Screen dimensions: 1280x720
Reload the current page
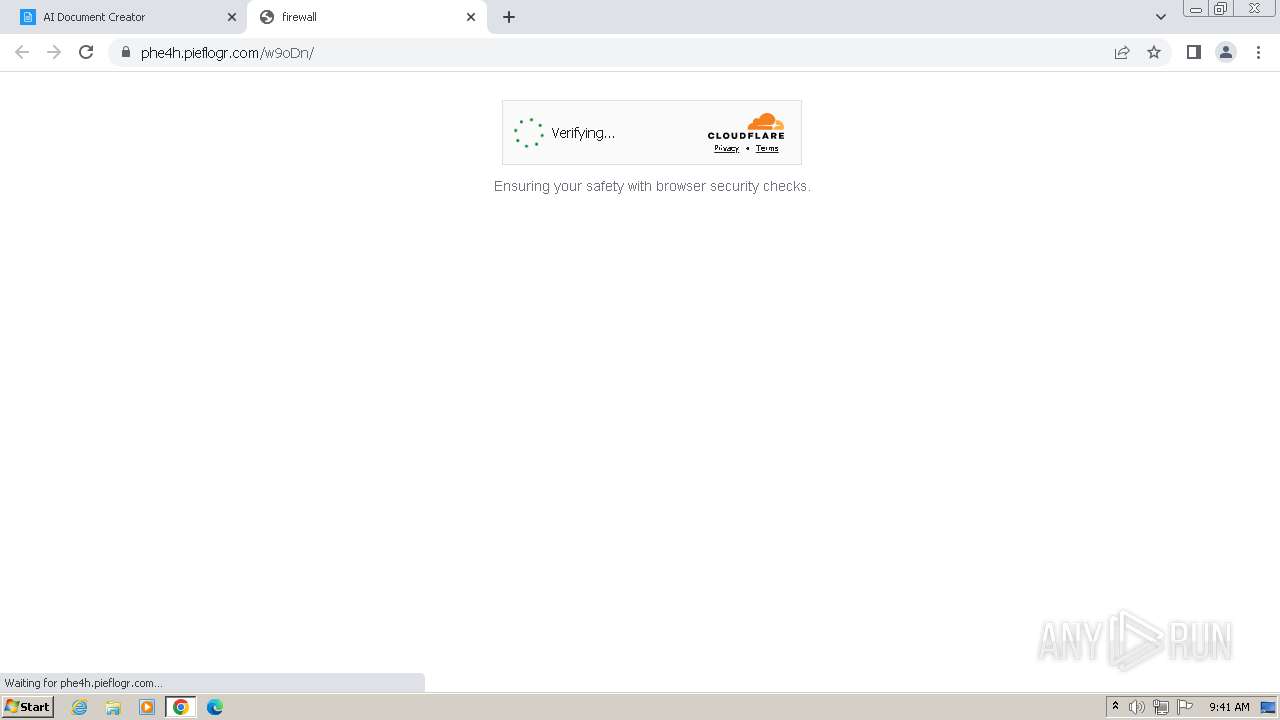(86, 52)
